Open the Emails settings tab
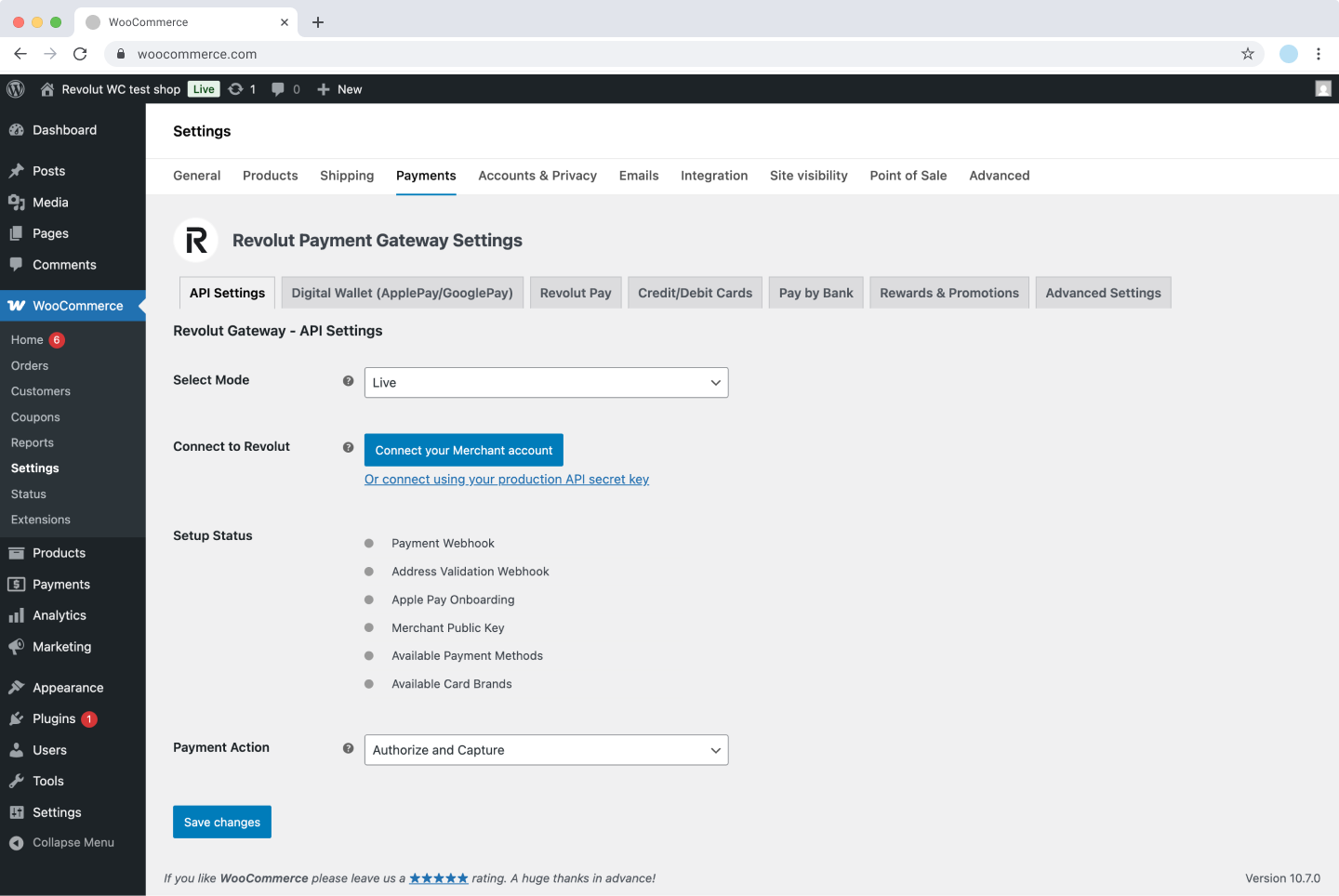The height and width of the screenshot is (896, 1339). click(x=639, y=176)
